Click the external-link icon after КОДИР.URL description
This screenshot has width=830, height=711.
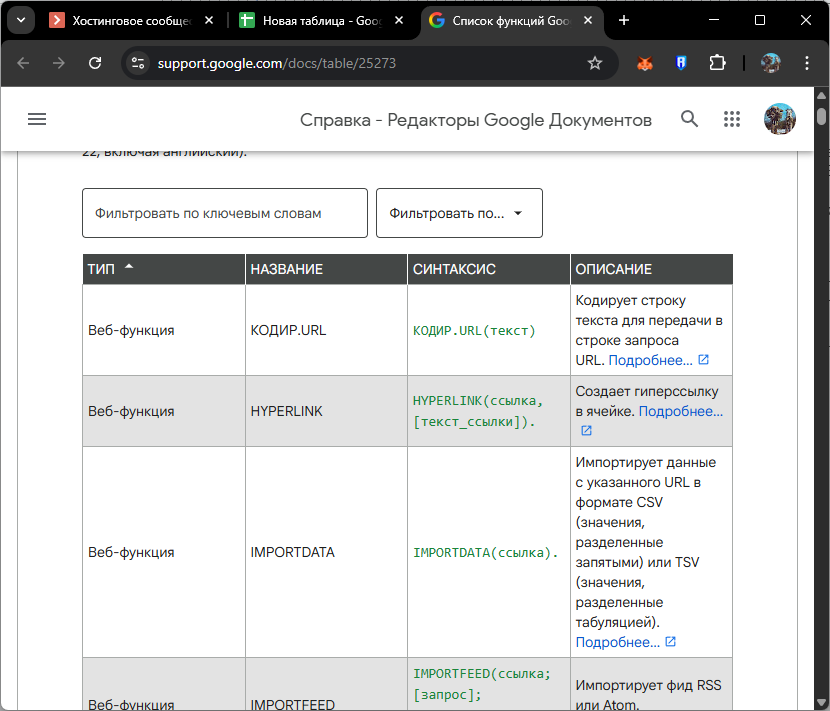[x=704, y=359]
